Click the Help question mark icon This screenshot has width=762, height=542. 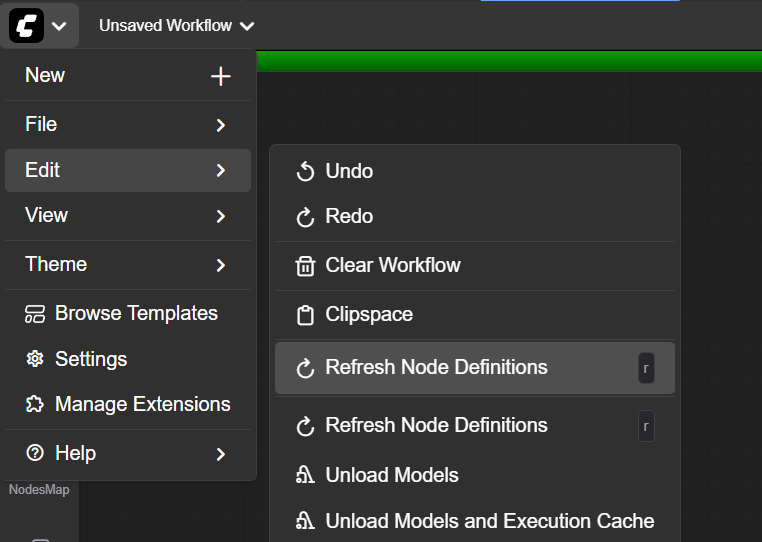[35, 454]
